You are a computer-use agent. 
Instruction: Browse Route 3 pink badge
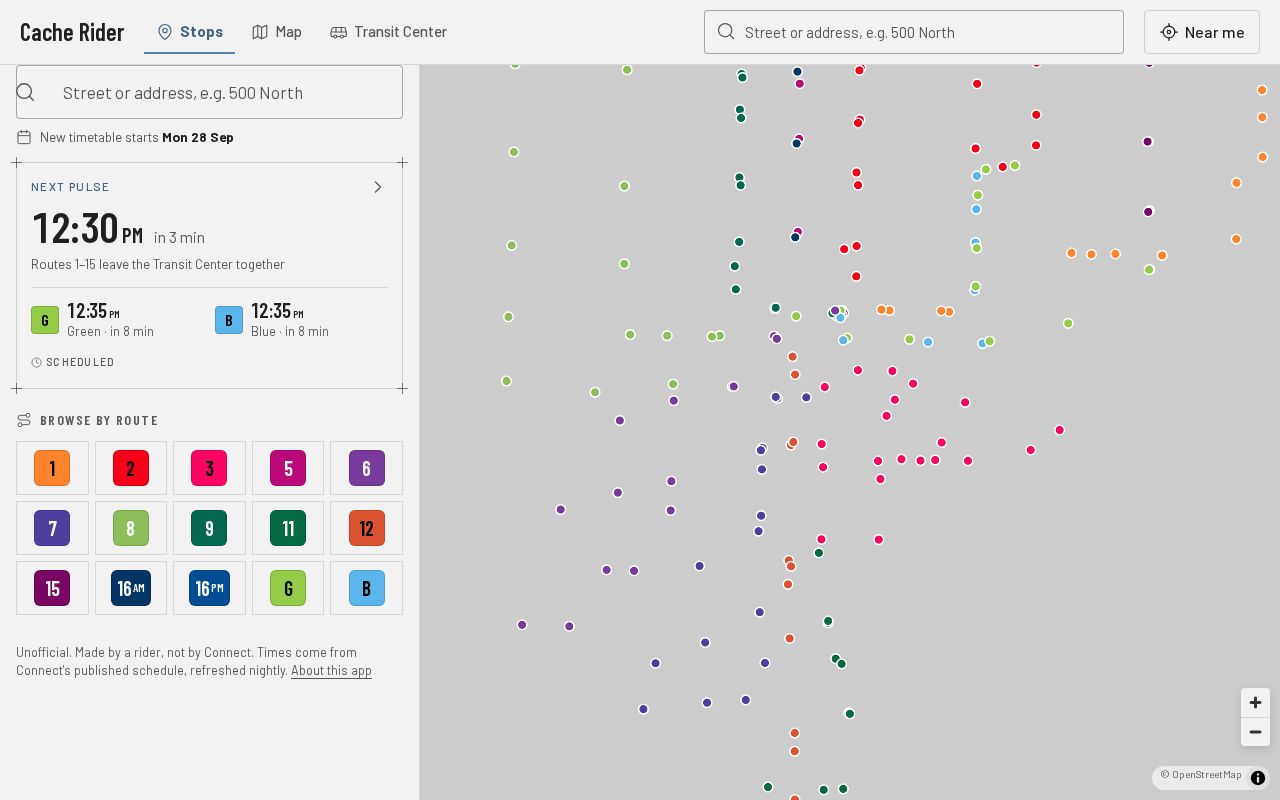click(209, 468)
